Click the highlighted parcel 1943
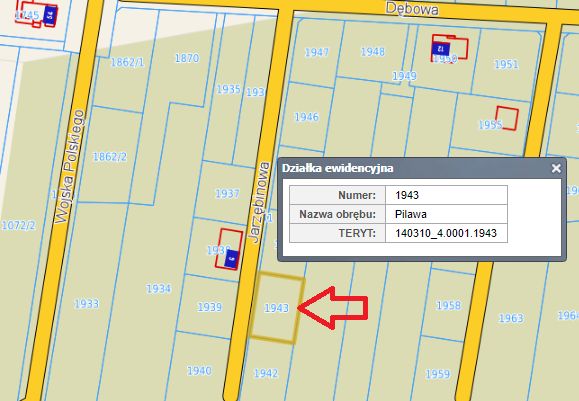 [x=278, y=308]
